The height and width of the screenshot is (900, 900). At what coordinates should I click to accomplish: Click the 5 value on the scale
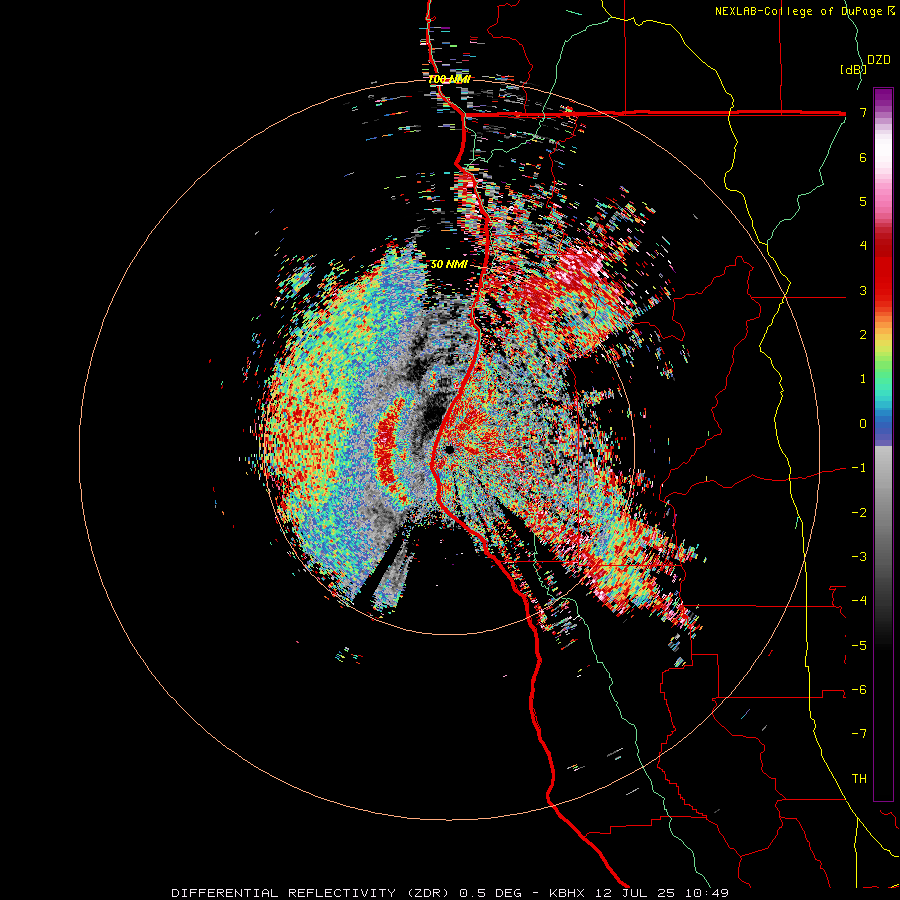(863, 201)
